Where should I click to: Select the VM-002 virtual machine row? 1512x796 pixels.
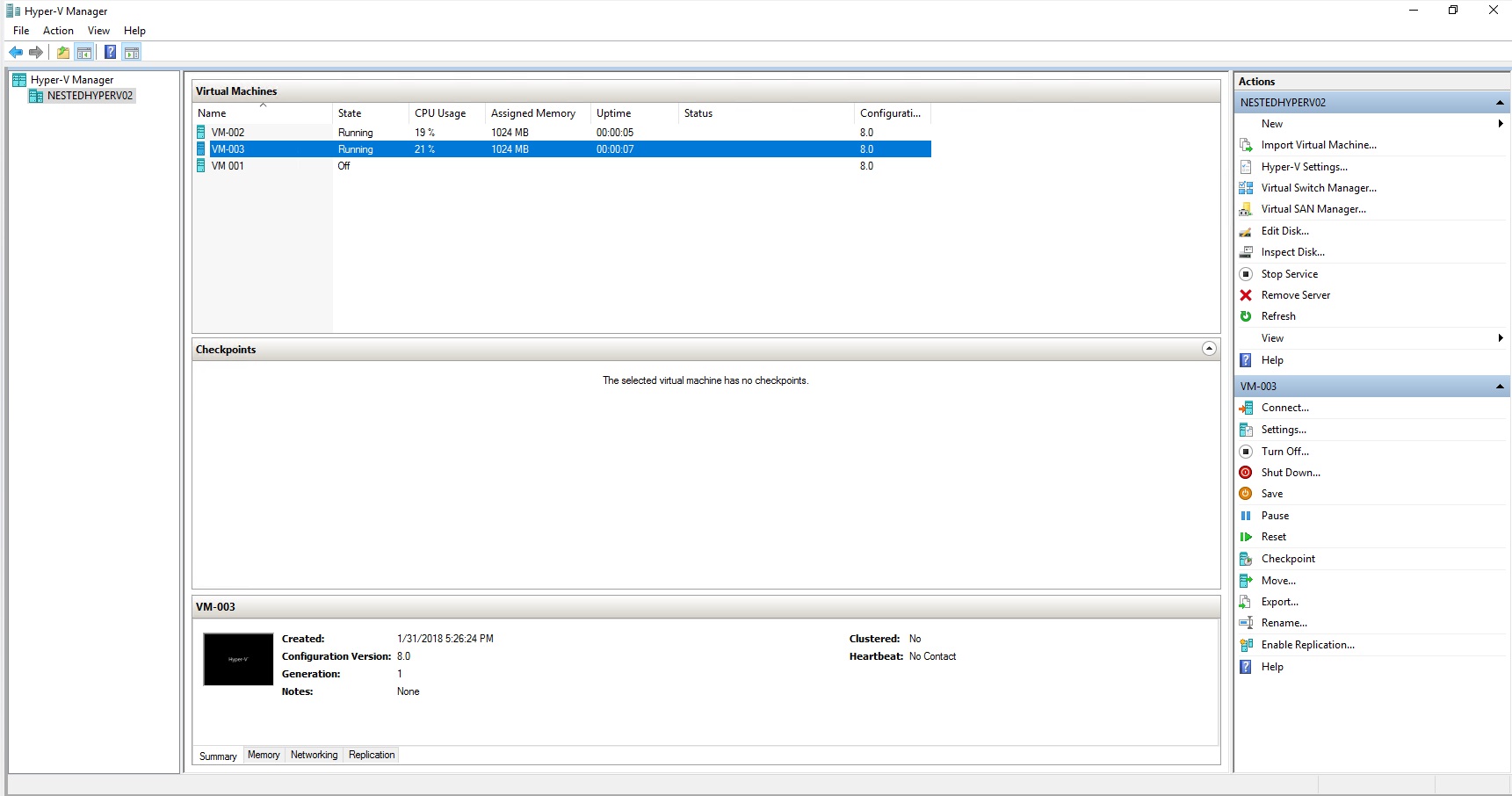561,133
